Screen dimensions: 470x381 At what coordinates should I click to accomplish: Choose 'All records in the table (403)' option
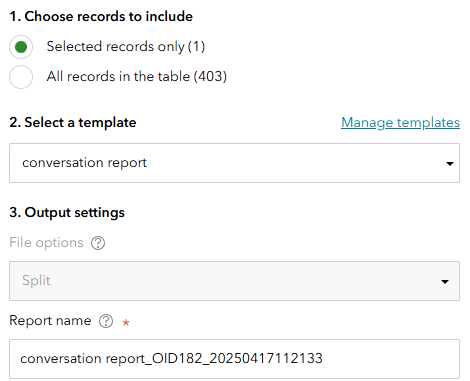21,77
